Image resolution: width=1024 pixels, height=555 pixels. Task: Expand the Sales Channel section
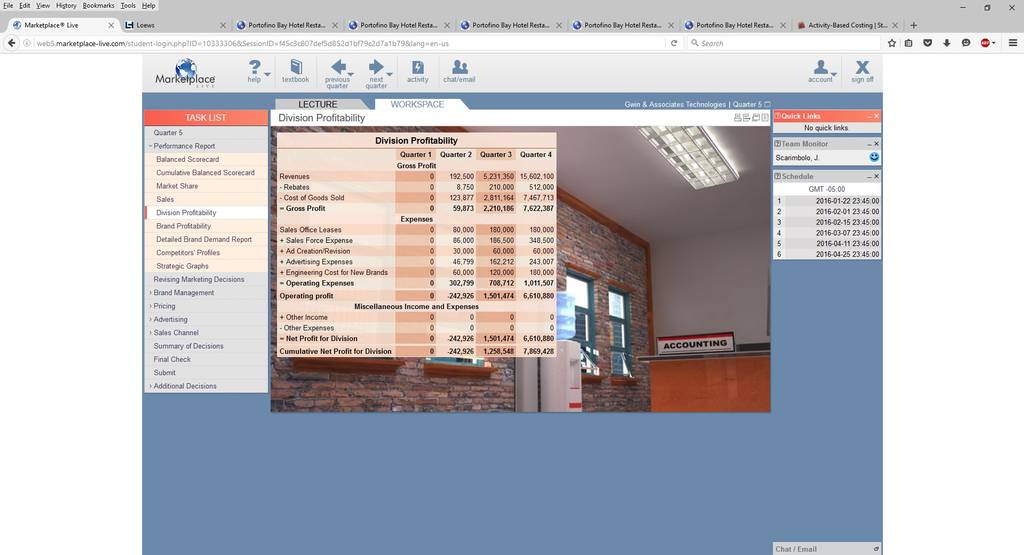point(150,332)
